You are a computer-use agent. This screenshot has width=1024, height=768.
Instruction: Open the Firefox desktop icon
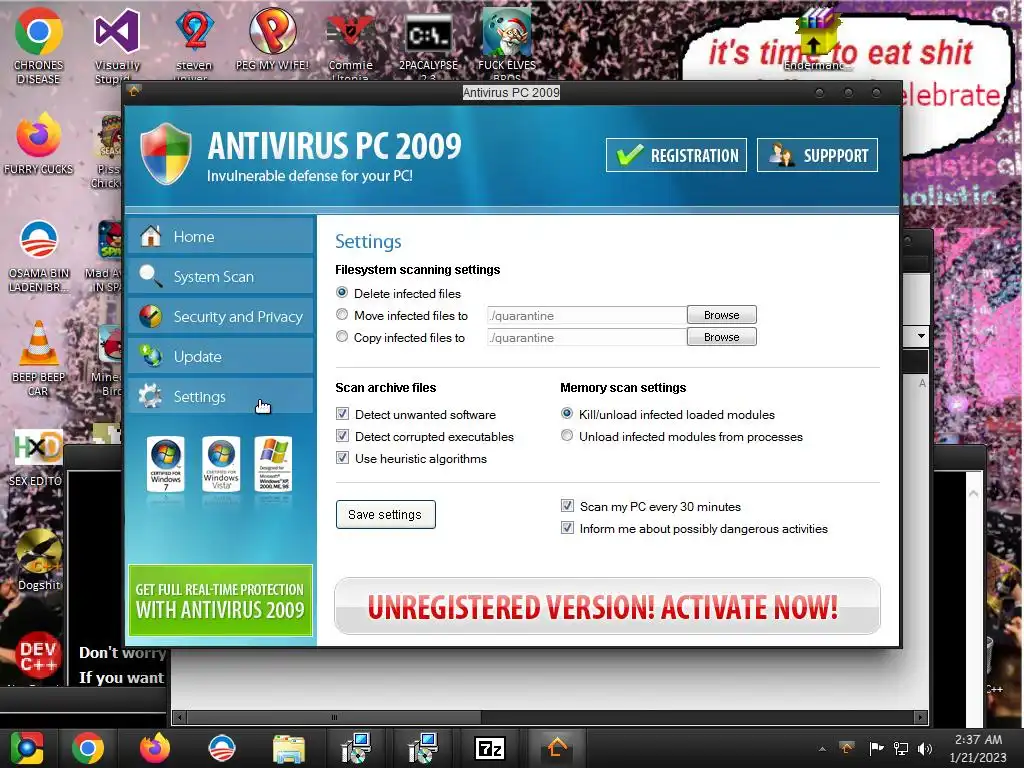39,144
